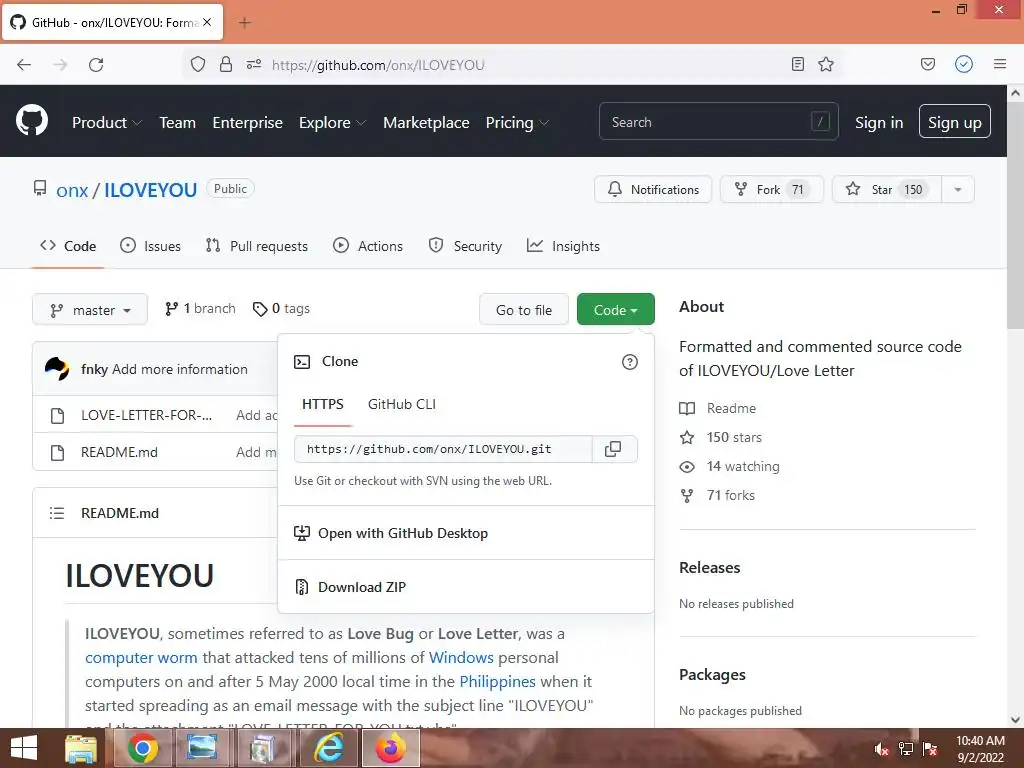Star the repository with the Star button
The height and width of the screenshot is (768, 1024).
tap(886, 189)
